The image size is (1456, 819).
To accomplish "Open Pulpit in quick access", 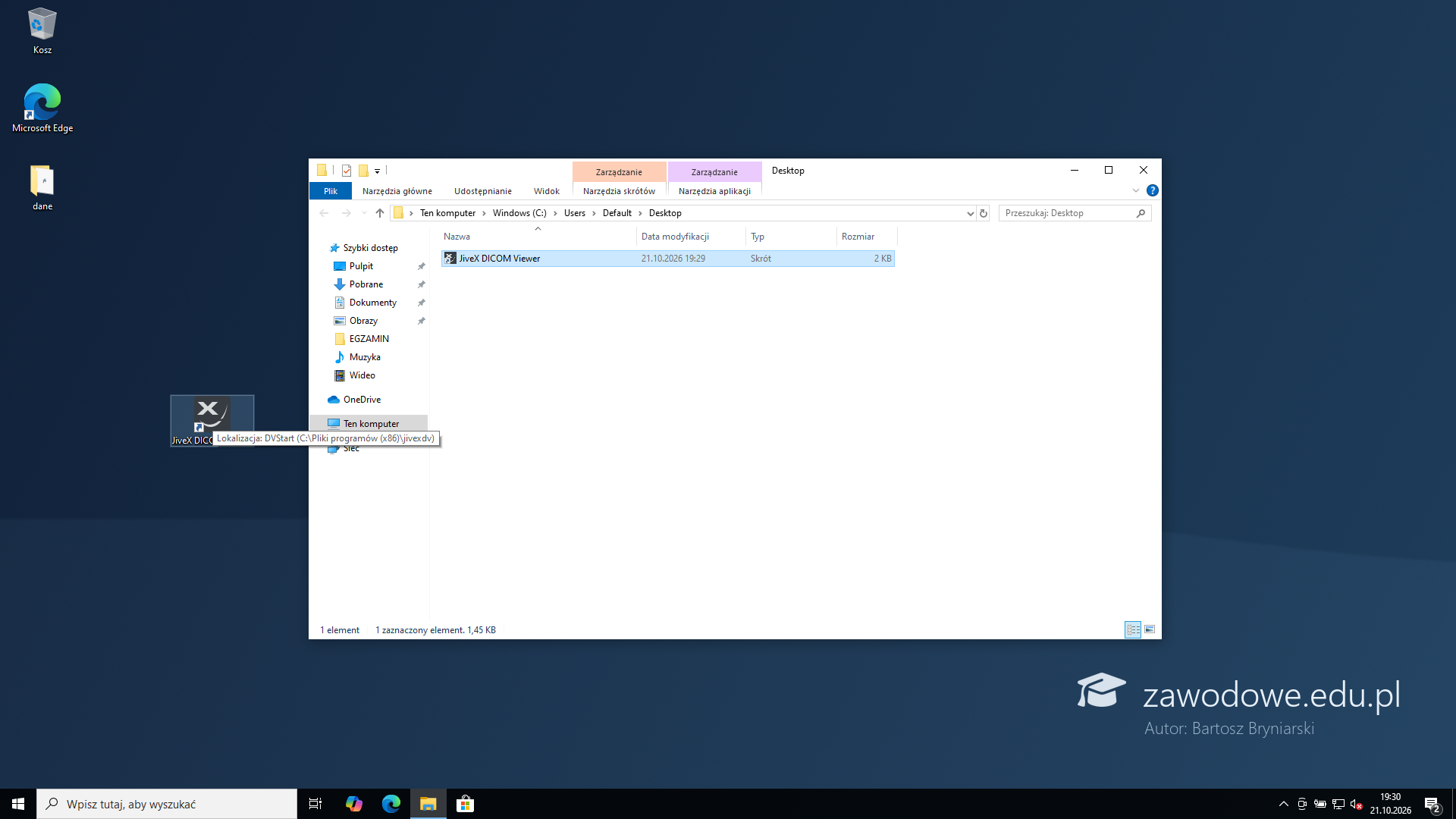I will pos(361,266).
